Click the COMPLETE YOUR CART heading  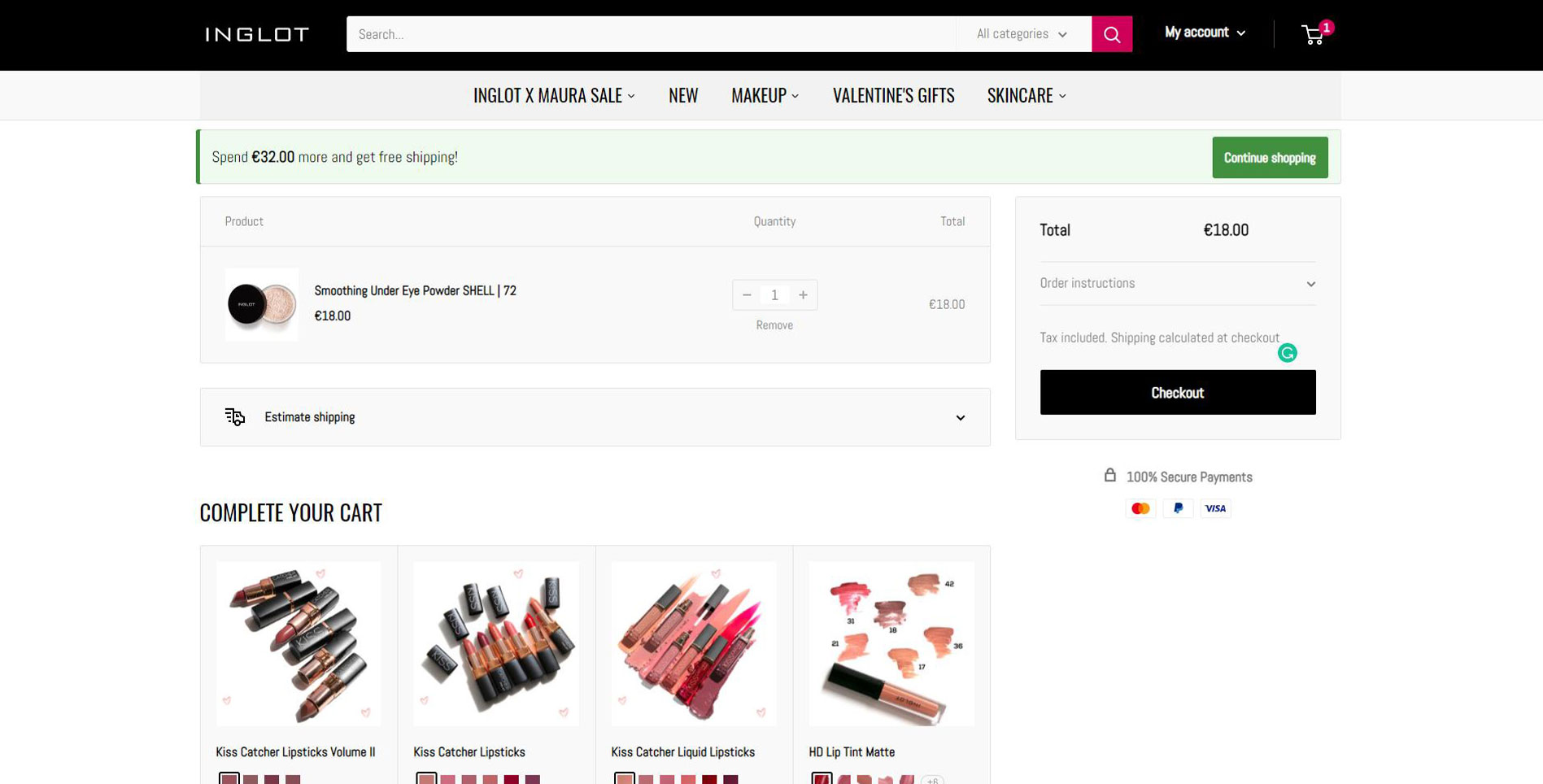[x=290, y=512]
